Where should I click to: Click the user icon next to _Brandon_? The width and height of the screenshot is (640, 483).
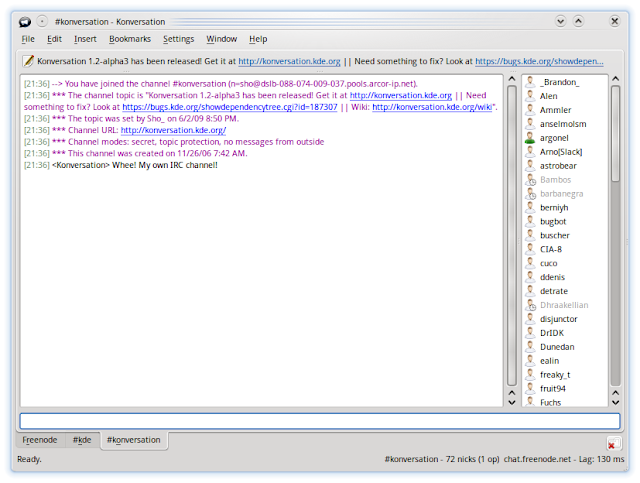click(530, 82)
